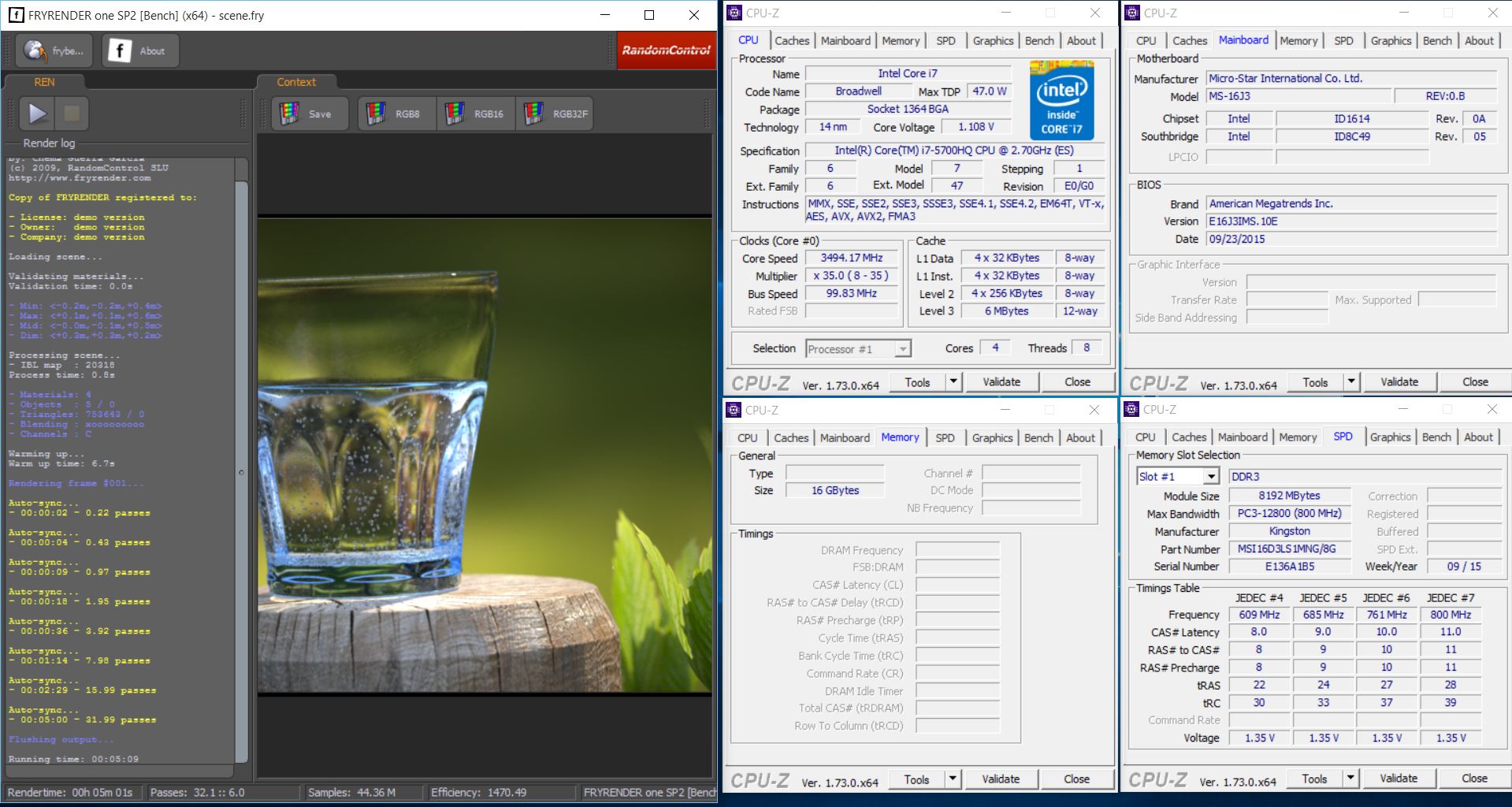Viewport: 1512px width, 807px height.
Task: Click the CPU-Z app icon in CPU window title
Action: [734, 13]
